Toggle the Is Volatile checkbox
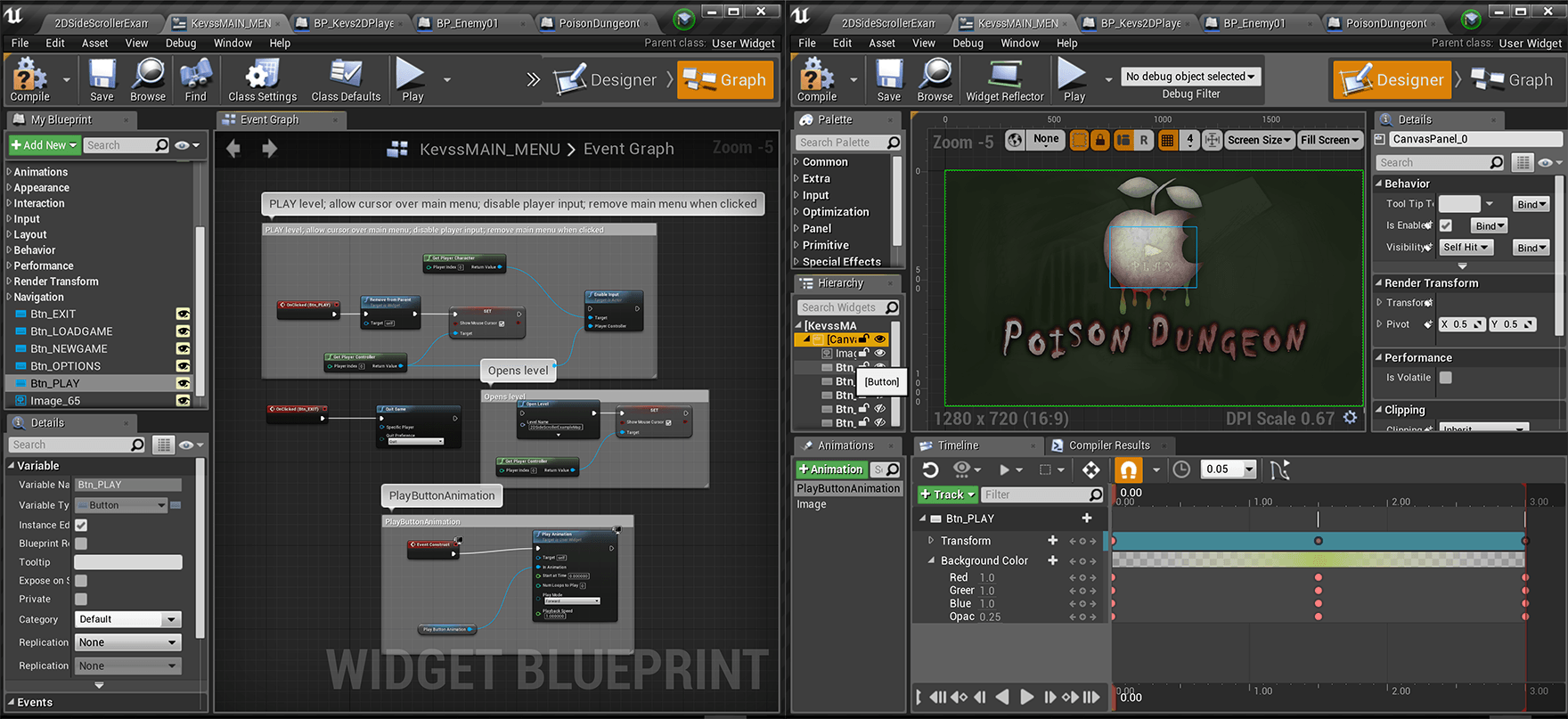The height and width of the screenshot is (719, 1568). click(x=1446, y=378)
